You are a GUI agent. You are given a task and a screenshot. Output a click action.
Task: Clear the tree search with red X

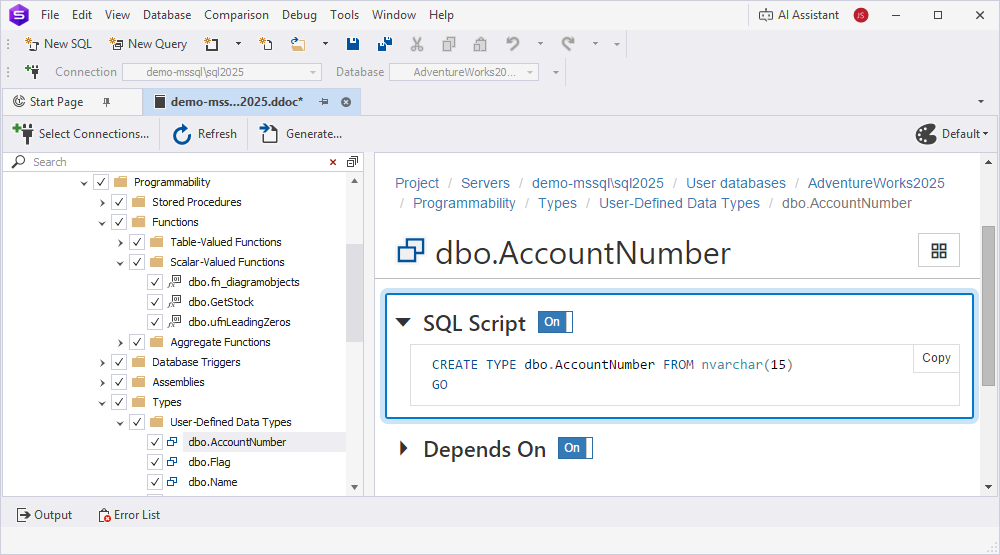pyautogui.click(x=333, y=162)
